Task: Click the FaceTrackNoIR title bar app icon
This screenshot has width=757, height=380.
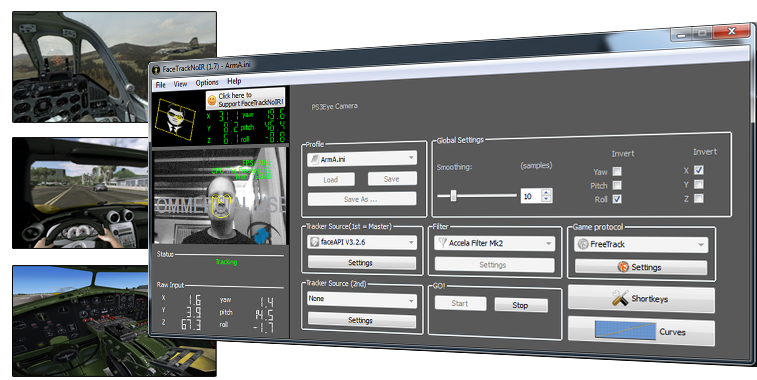Action: (x=155, y=70)
